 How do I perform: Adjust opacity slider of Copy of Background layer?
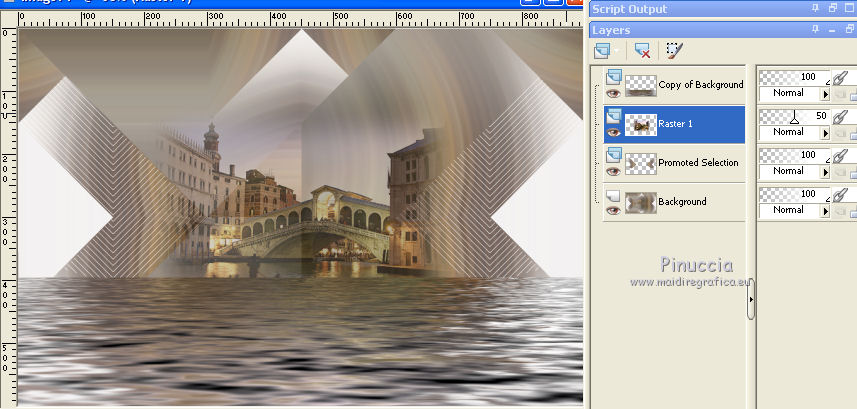tap(795, 77)
